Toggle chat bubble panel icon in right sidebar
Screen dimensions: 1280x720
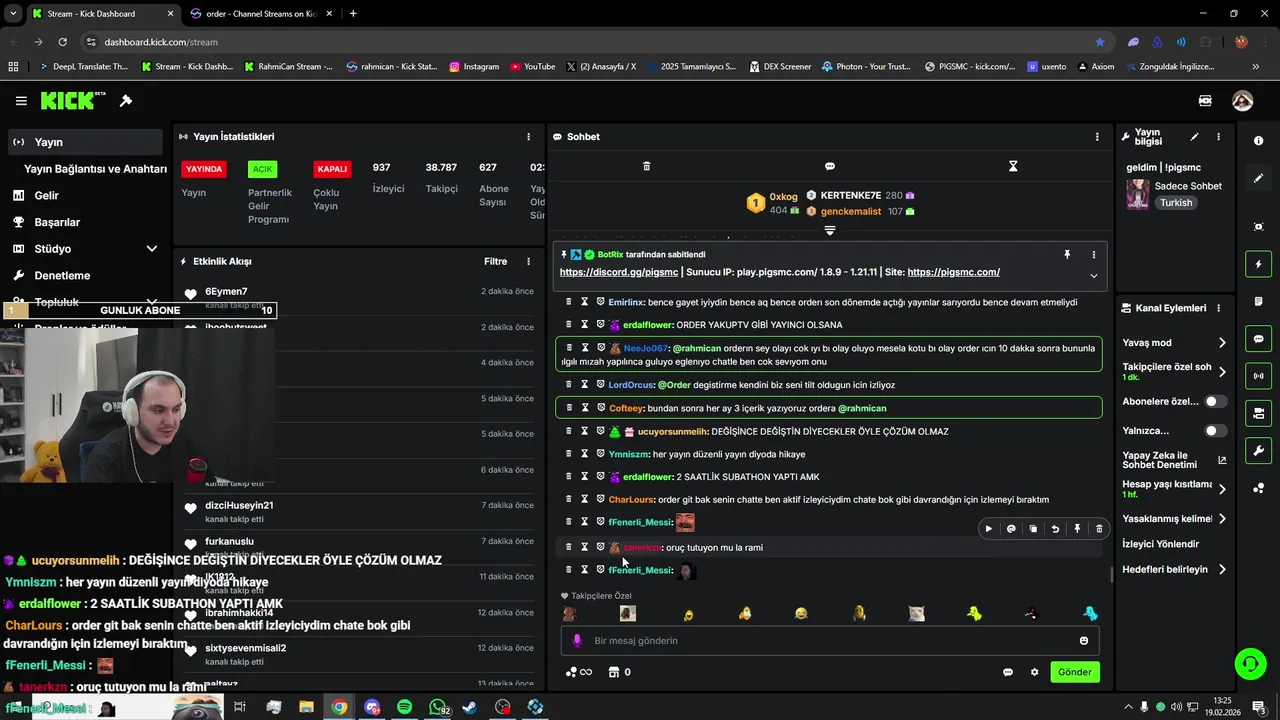pyautogui.click(x=1258, y=339)
